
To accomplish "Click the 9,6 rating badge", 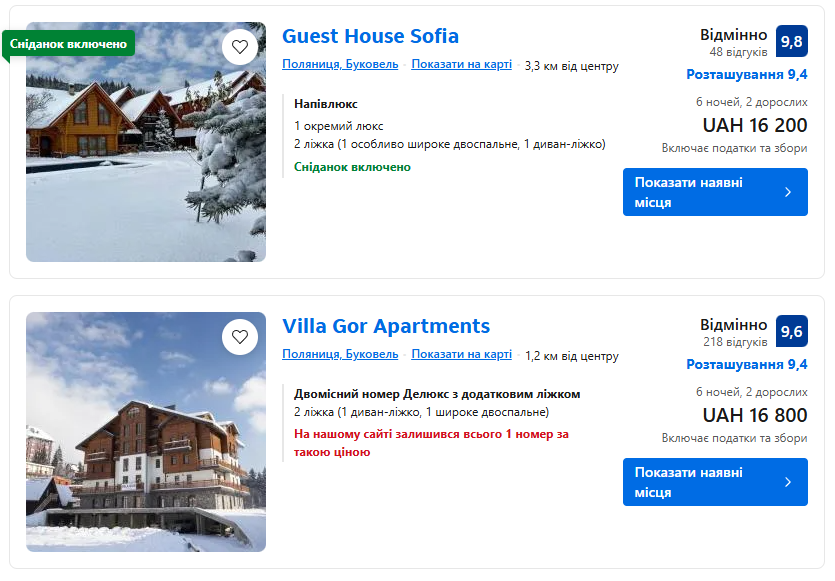I will pos(791,331).
